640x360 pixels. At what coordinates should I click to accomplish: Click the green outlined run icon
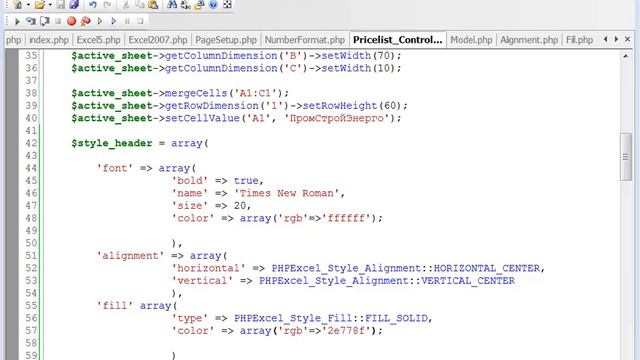(x=100, y=21)
